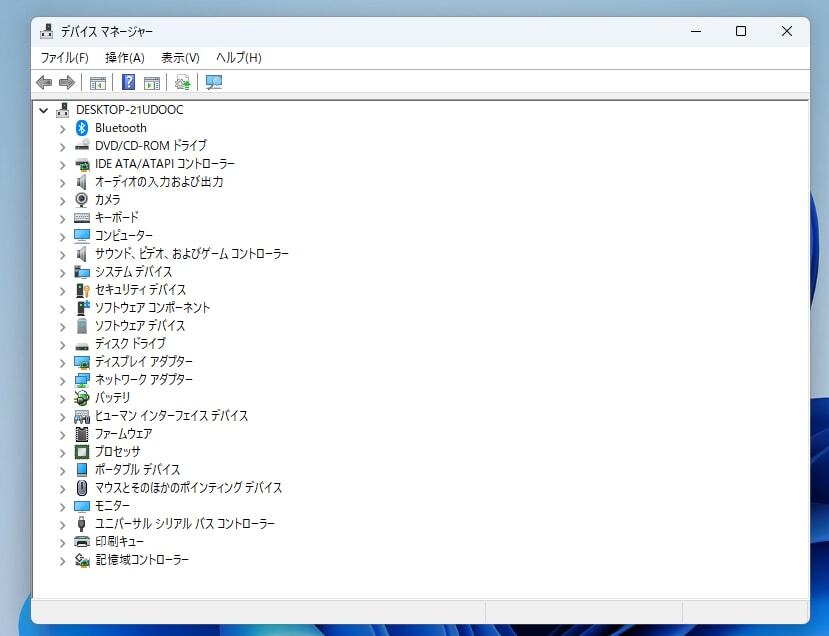This screenshot has height=636, width=829.
Task: Open the ヘルプ(H) menu
Action: (x=238, y=58)
